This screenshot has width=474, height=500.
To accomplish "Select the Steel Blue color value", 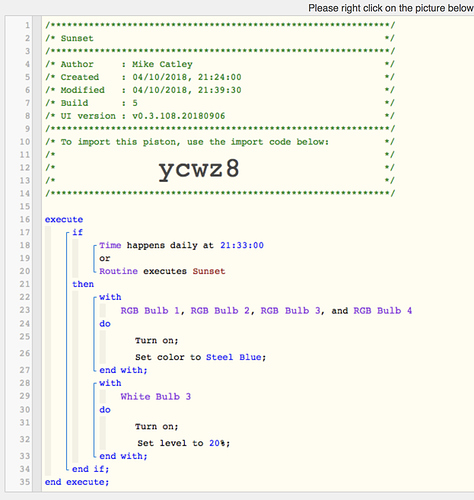I will pos(233,357).
